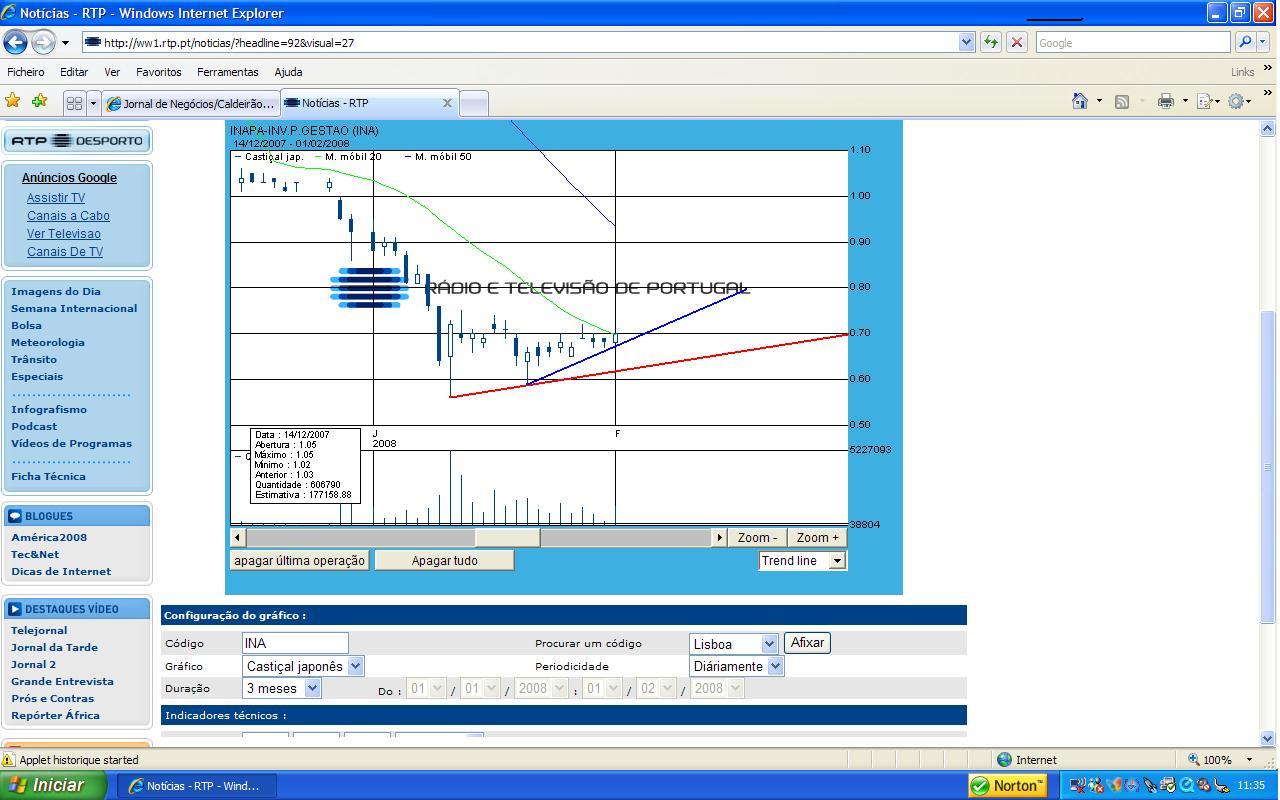Open the zoom level 100% dropdown
Image resolution: width=1280 pixels, height=800 pixels.
tap(1248, 760)
